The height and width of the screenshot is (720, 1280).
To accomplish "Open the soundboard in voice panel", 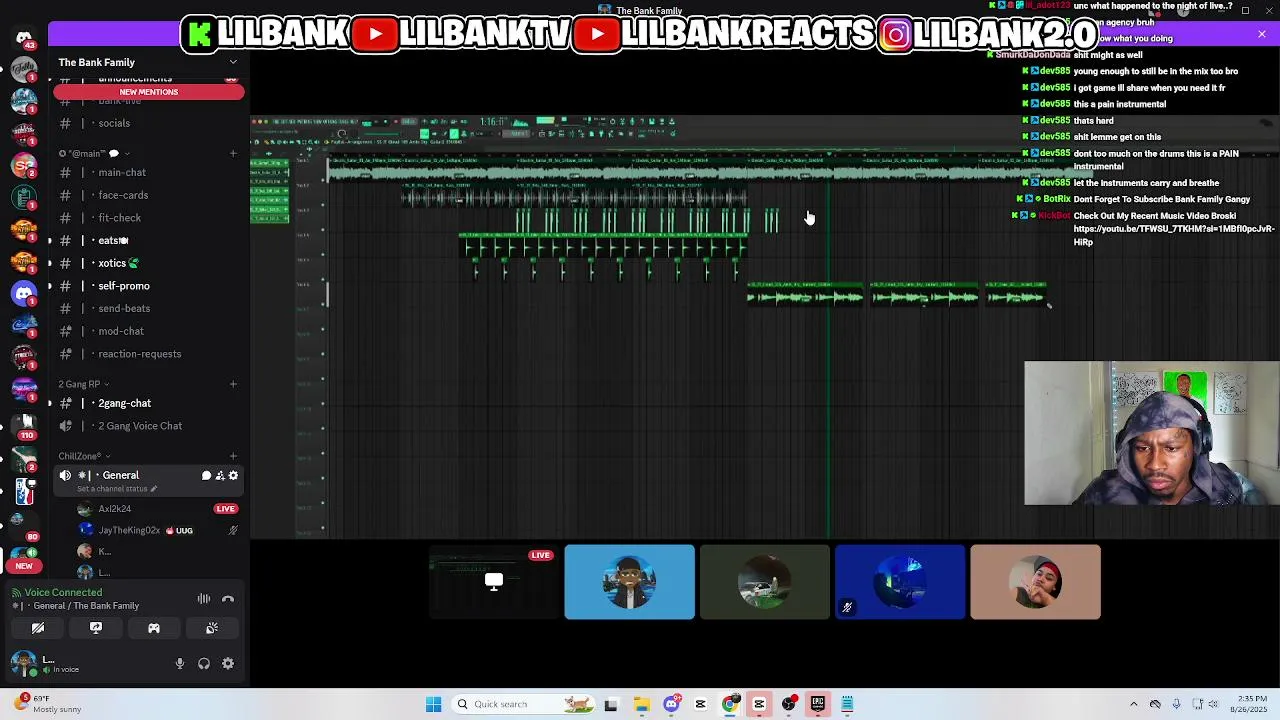I will 212,628.
